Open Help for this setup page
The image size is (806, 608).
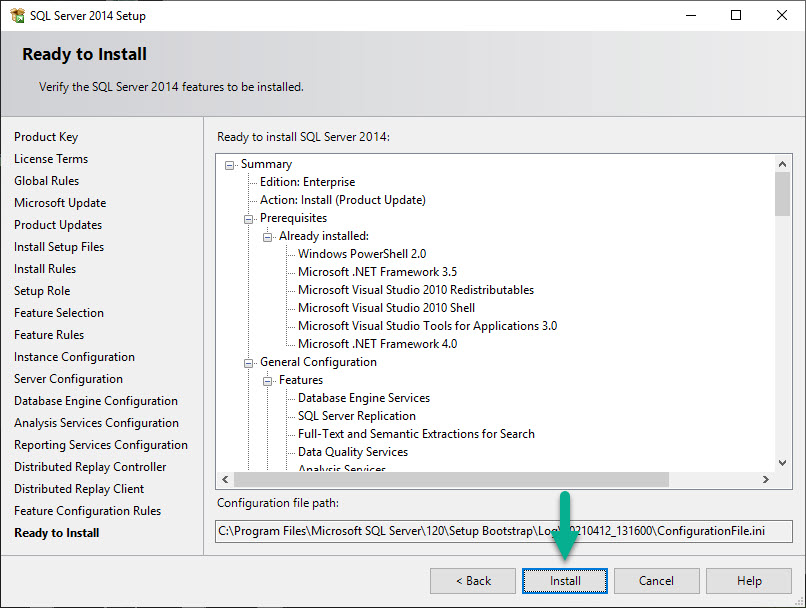tap(748, 581)
